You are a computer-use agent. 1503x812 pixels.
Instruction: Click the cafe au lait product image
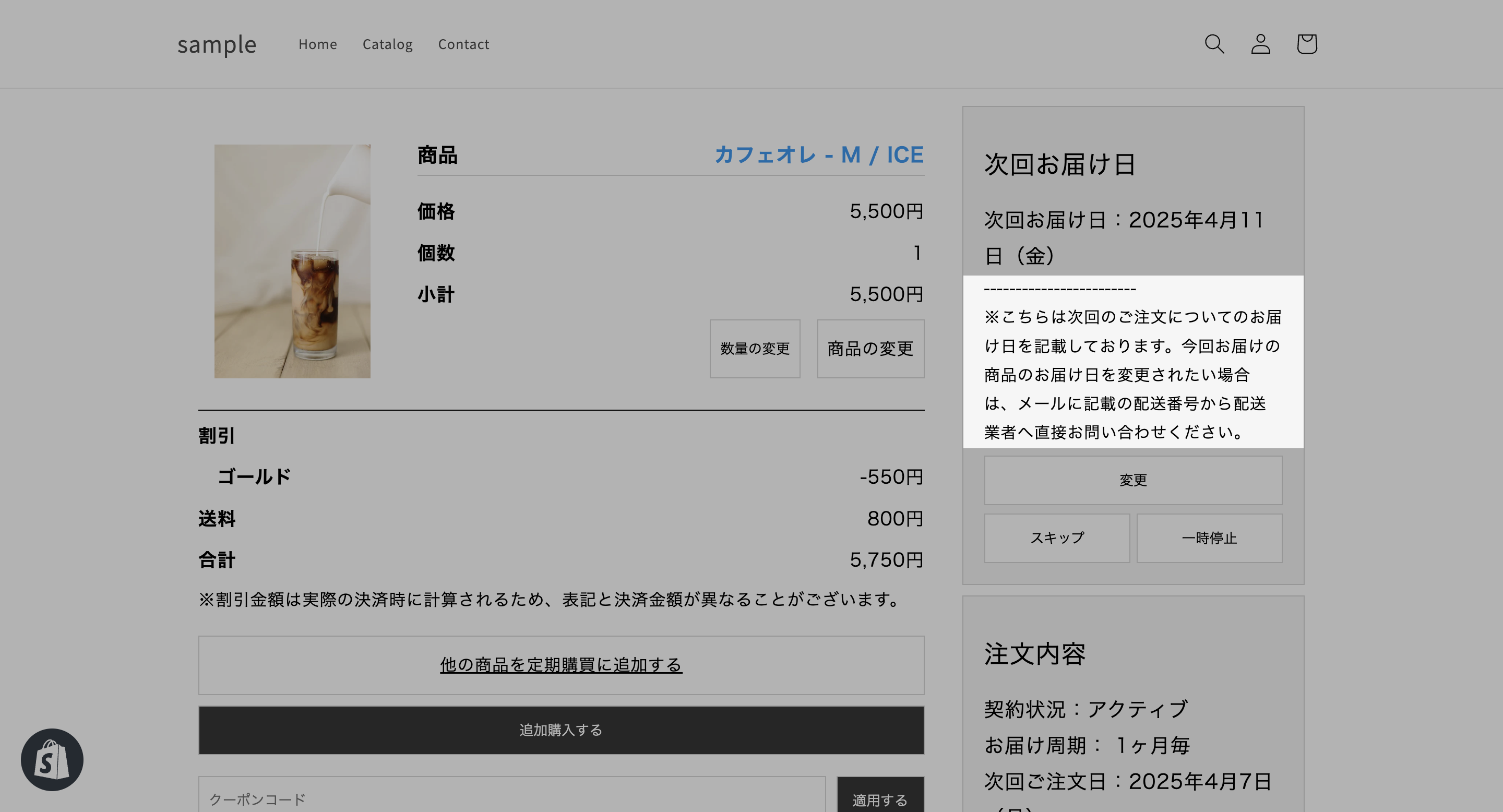[292, 261]
